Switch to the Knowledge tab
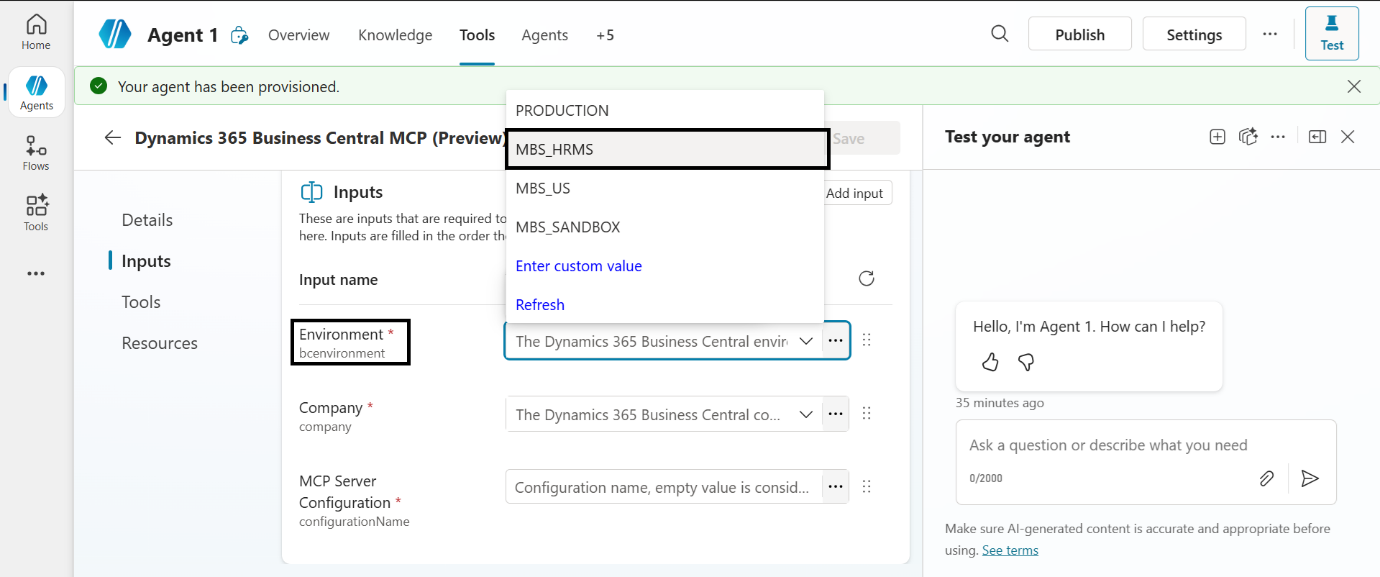 tap(395, 35)
